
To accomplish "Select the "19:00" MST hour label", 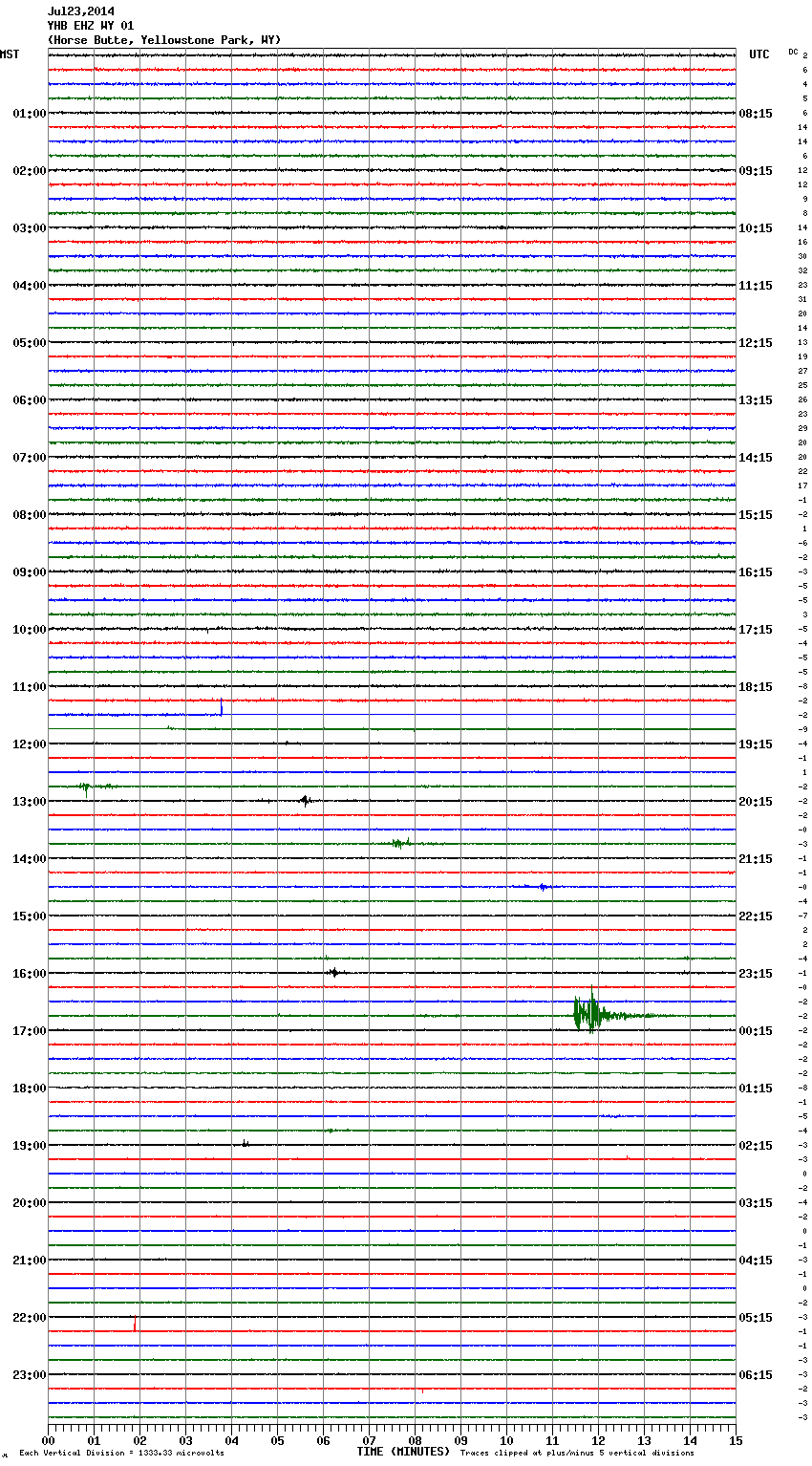I will [x=30, y=1146].
